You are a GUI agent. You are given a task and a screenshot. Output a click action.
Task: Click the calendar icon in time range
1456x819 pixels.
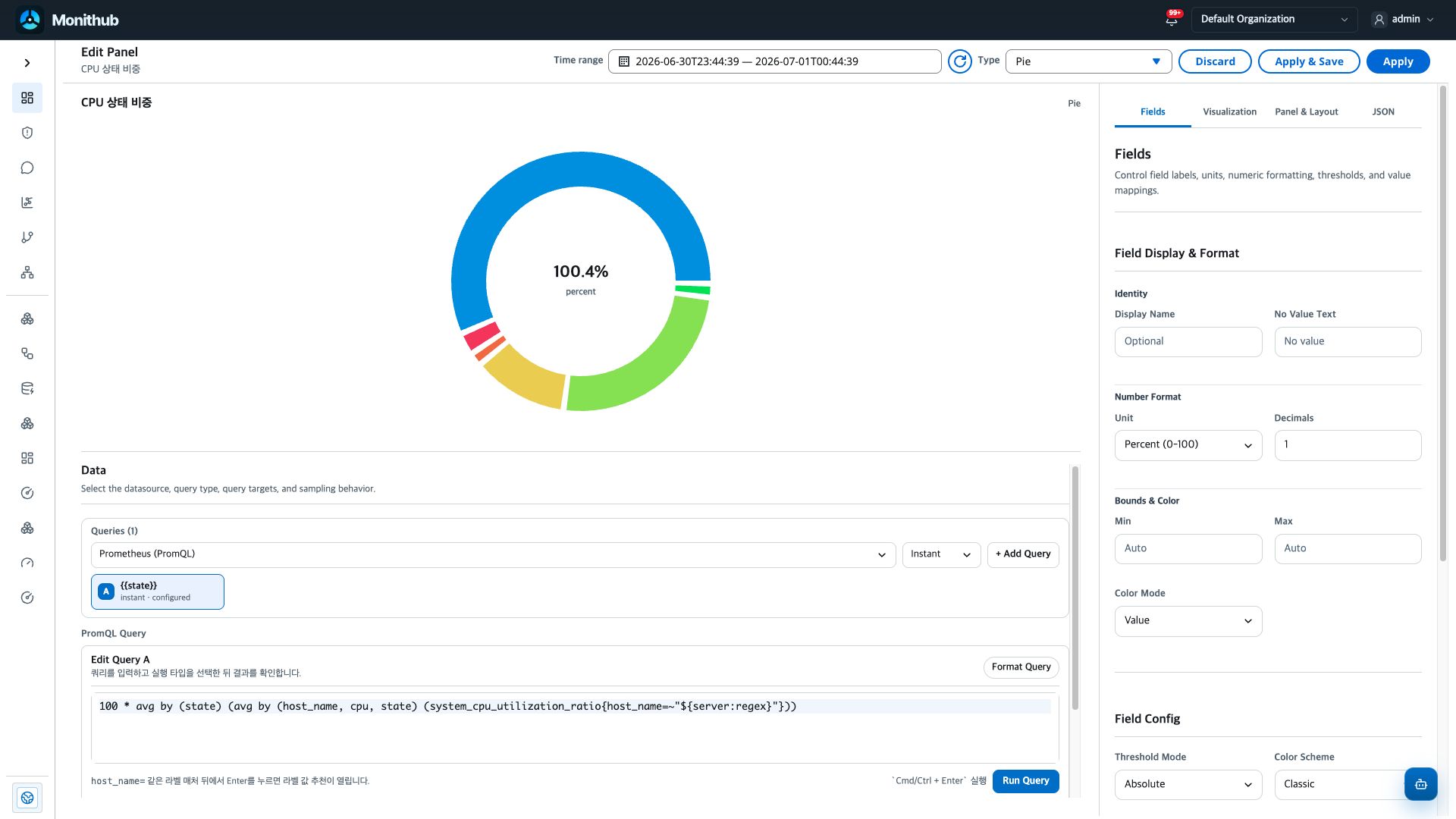pos(624,61)
